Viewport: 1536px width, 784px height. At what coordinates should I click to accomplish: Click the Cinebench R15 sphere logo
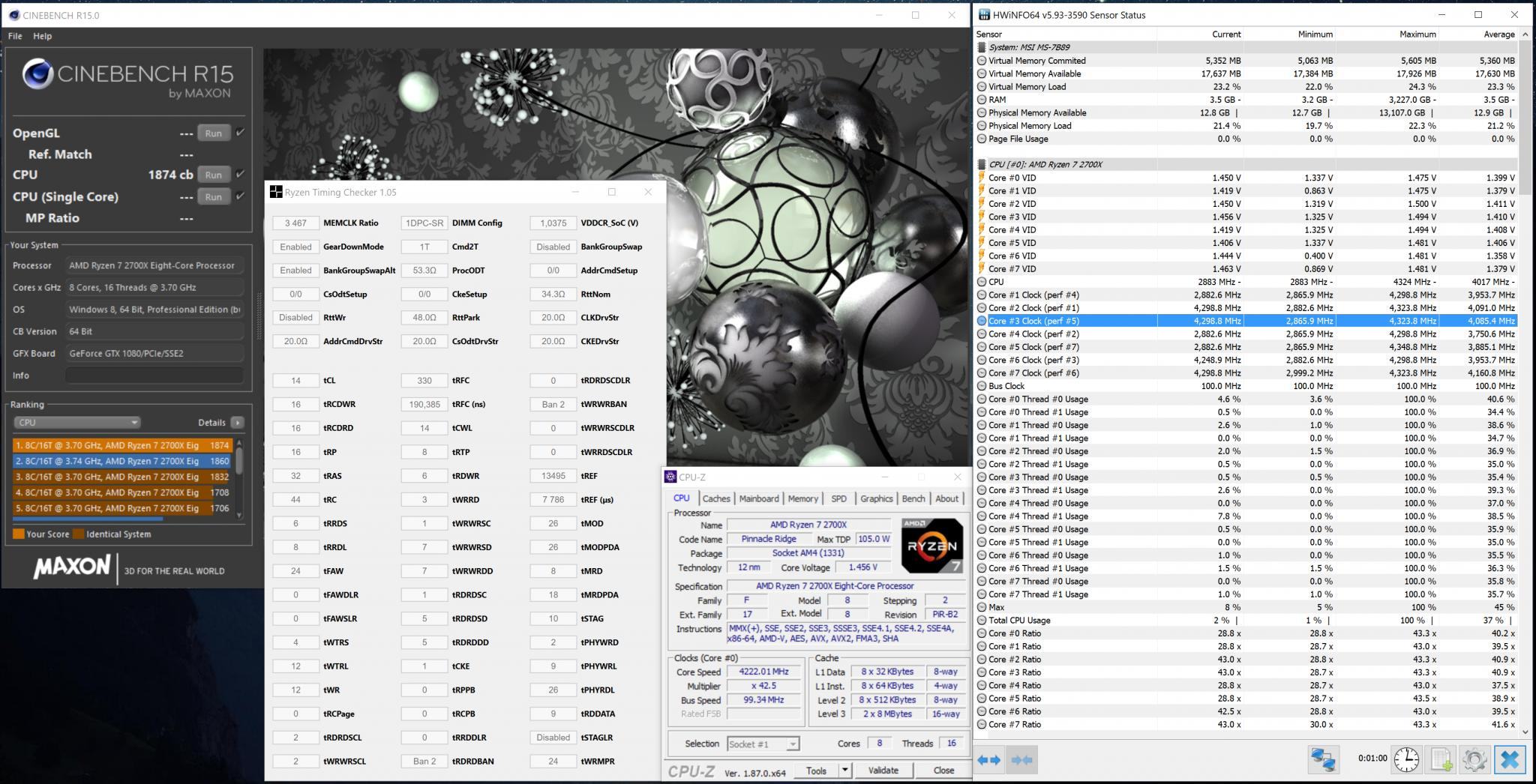(37, 74)
